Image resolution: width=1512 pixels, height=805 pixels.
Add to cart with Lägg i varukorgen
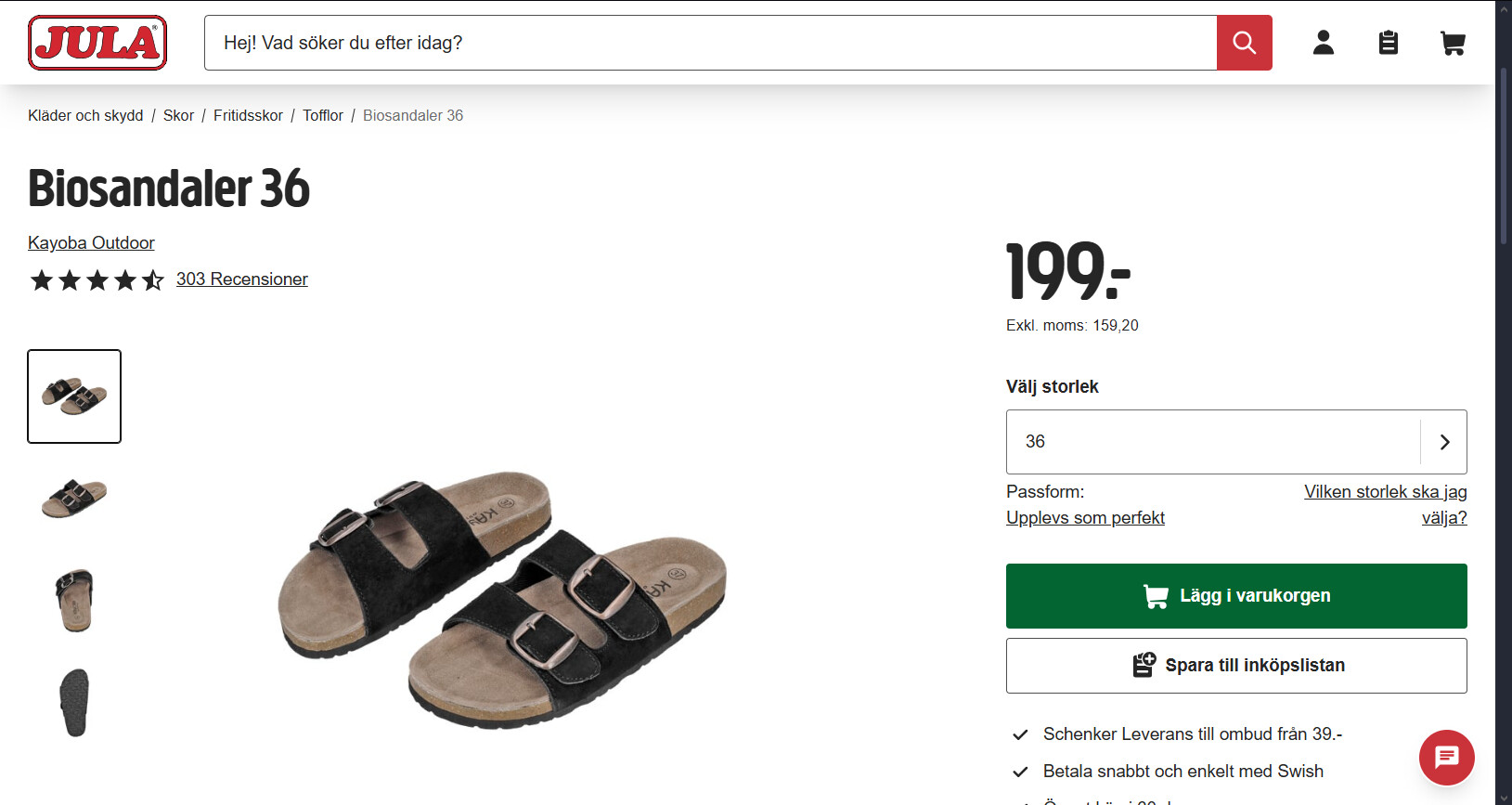[1235, 596]
